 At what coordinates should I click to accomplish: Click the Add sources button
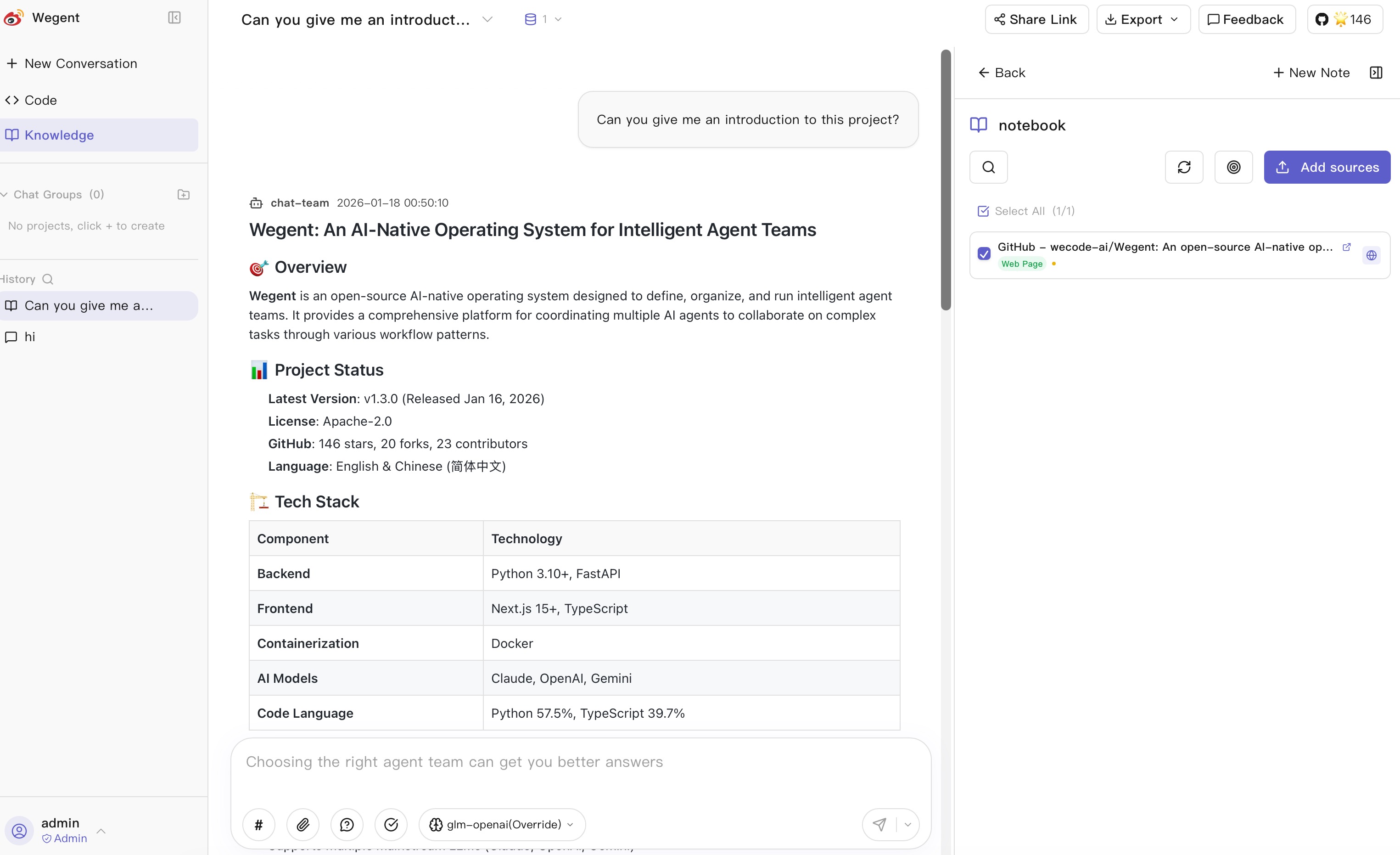click(x=1327, y=167)
